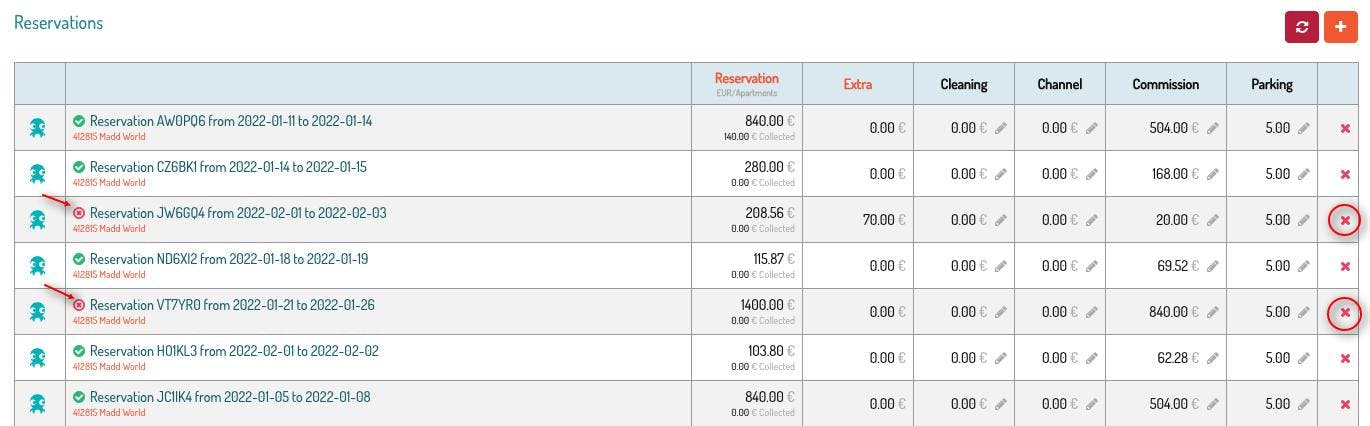Click octopus icon beside reservation JC1IK4
Viewport: 1370px width, 426px height.
38,403
